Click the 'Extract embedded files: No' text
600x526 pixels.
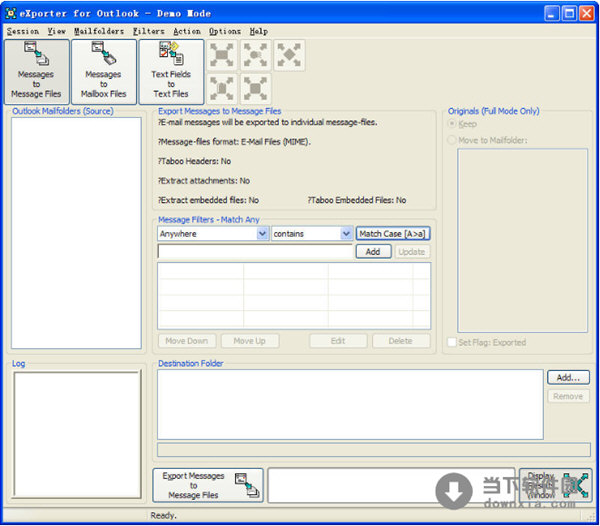[209, 200]
